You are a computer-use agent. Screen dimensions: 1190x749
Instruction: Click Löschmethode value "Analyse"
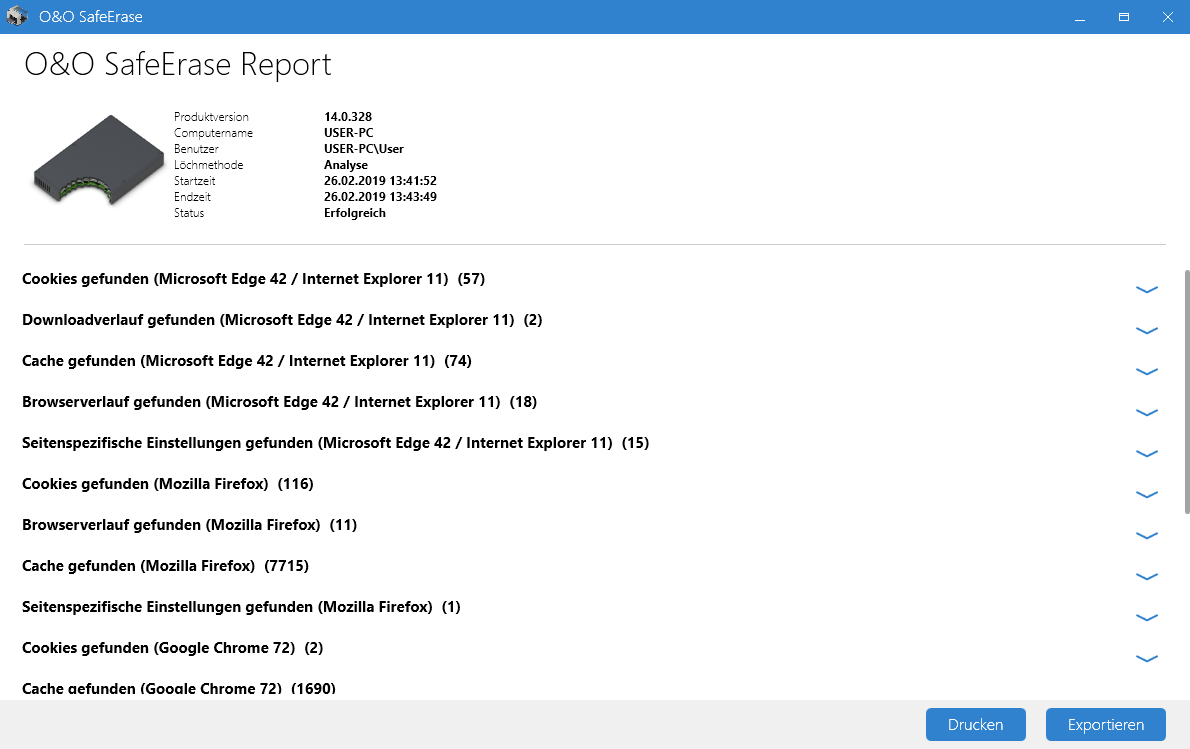click(x=346, y=165)
